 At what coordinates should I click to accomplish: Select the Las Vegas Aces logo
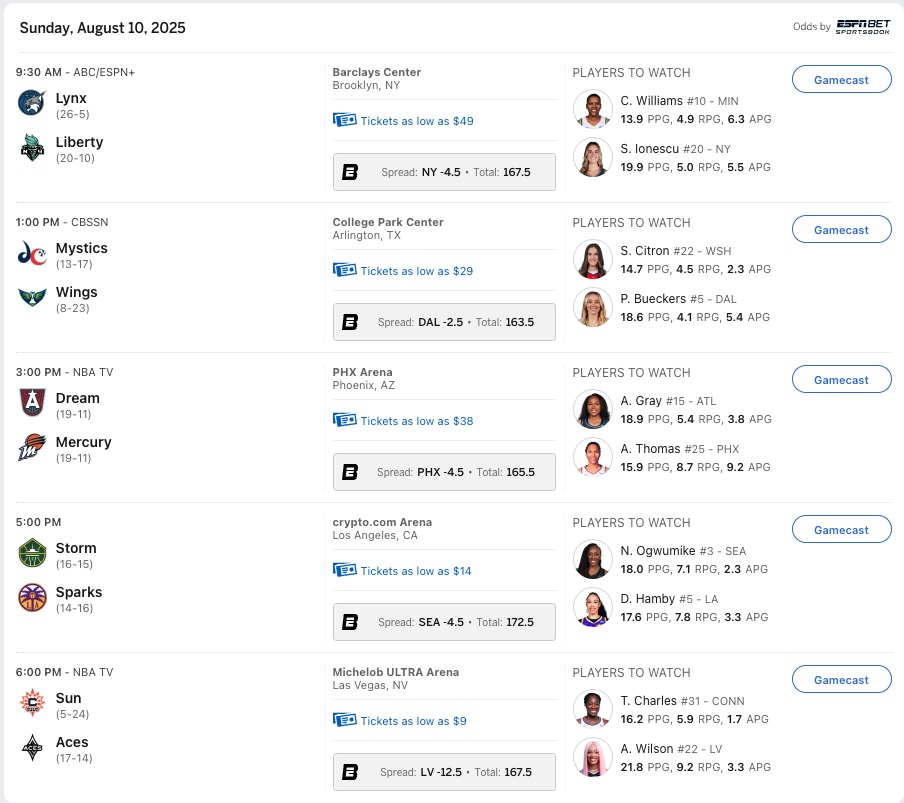tap(32, 748)
